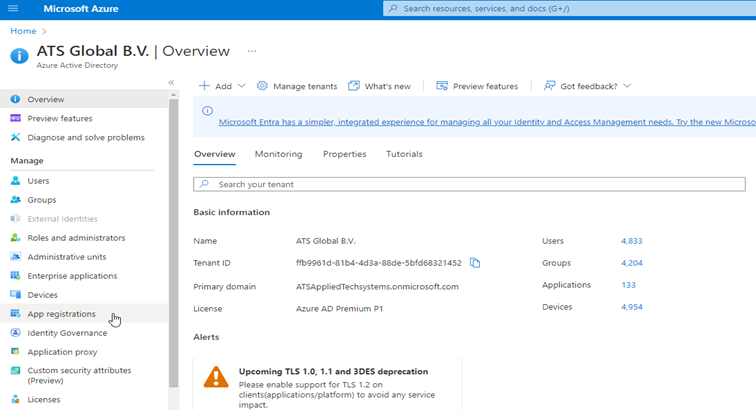Image resolution: width=756 pixels, height=410 pixels.
Task: Expand the Add dropdown menu
Action: (221, 86)
